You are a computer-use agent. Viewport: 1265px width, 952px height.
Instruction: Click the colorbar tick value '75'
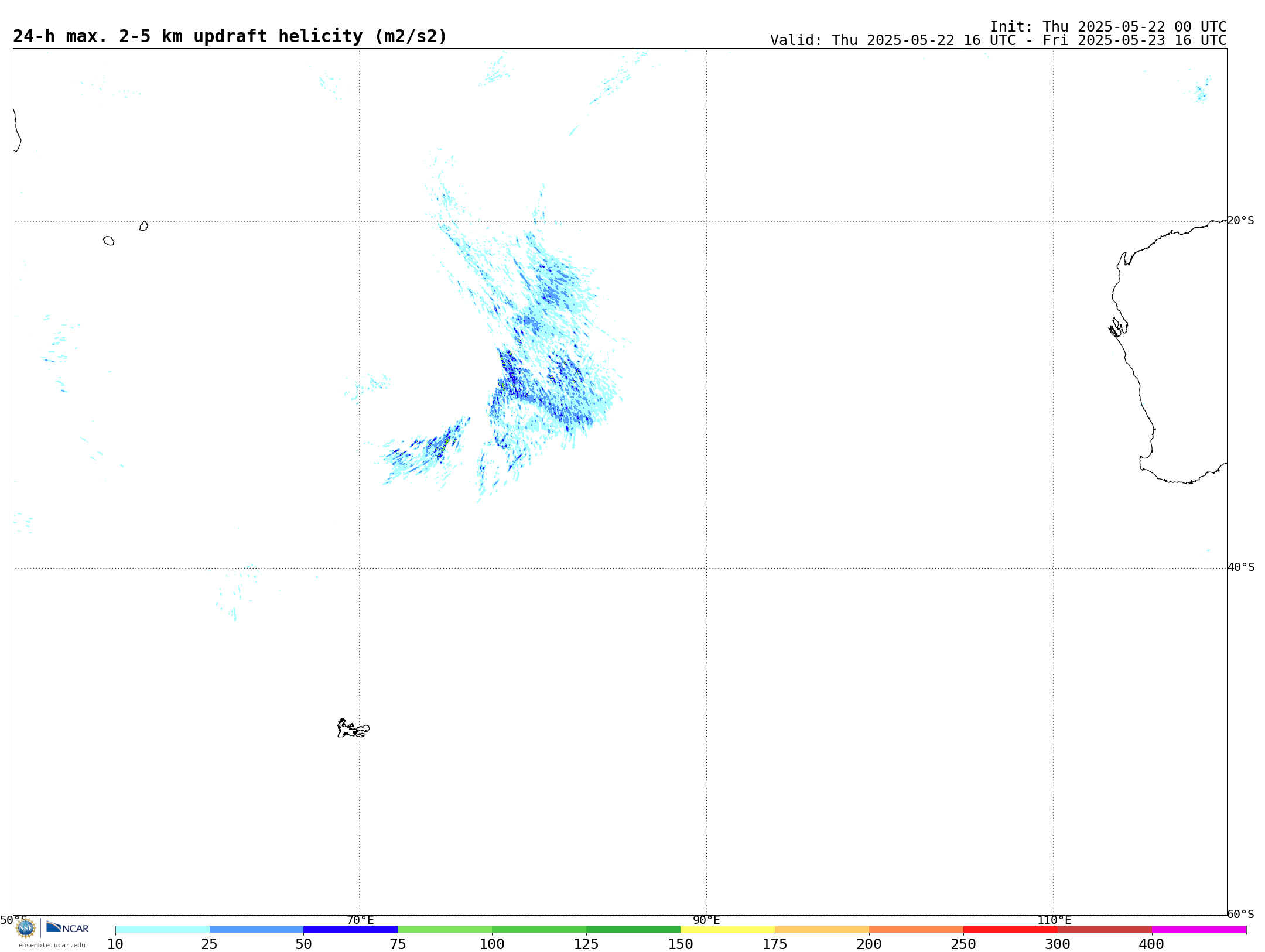point(398,944)
